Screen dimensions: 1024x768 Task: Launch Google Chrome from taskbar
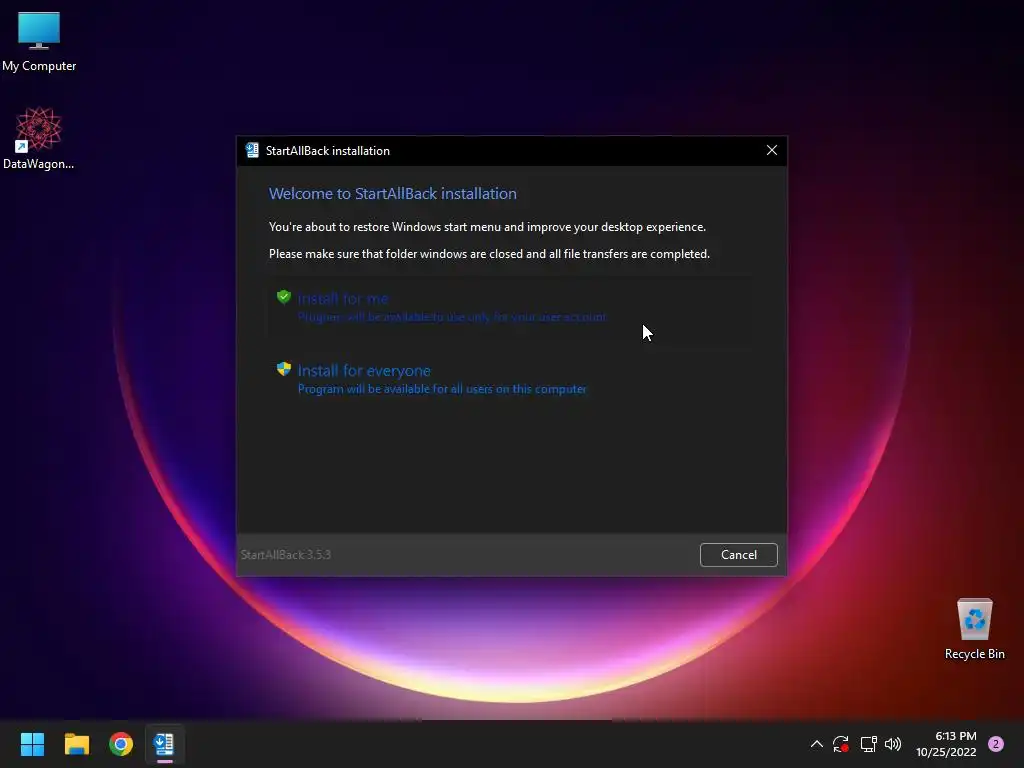121,744
